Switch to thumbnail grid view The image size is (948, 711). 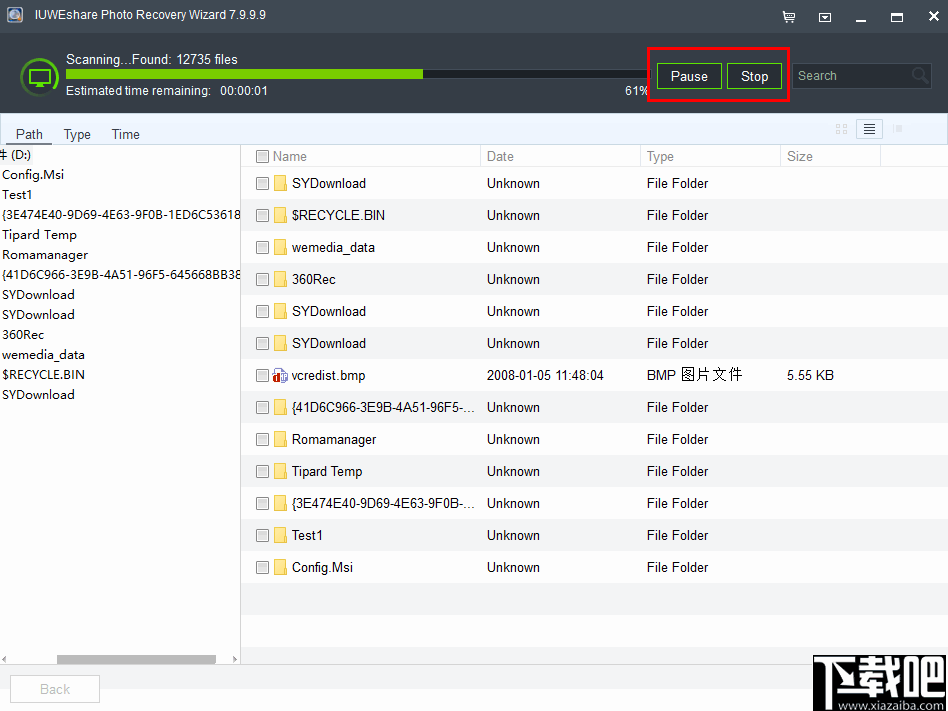[x=841, y=129]
